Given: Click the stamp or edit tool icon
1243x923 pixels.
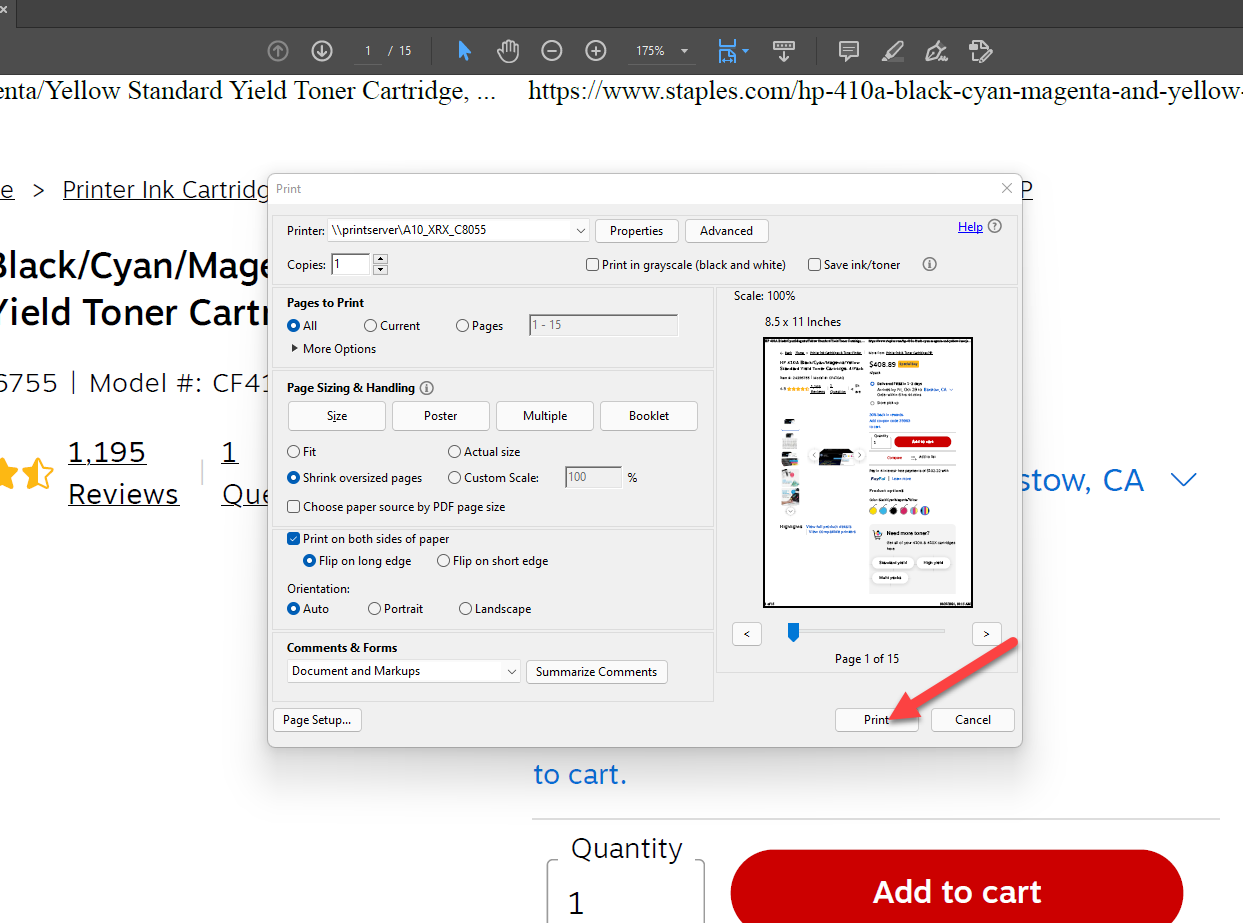Looking at the screenshot, I should [980, 51].
